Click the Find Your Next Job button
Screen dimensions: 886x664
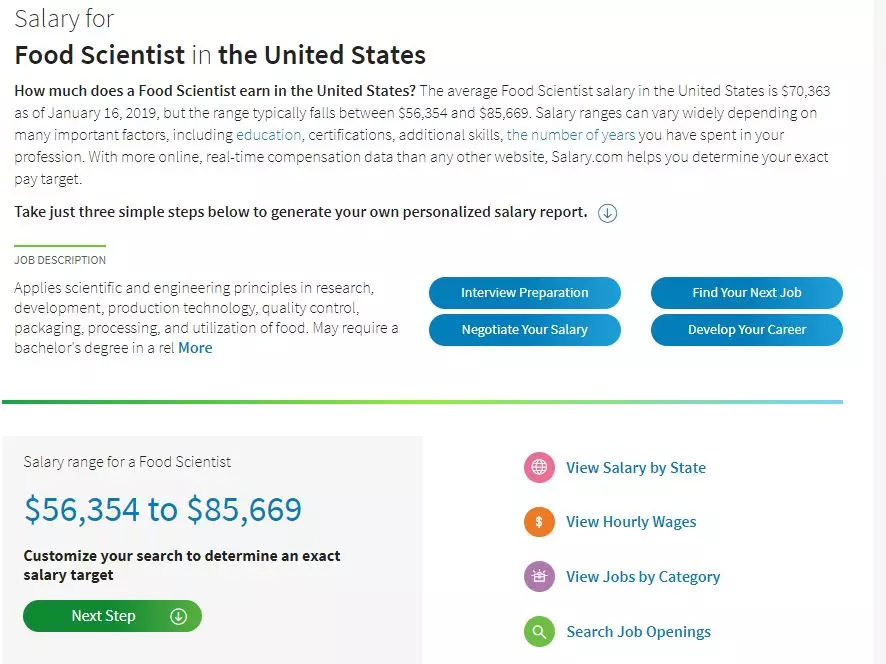(746, 293)
